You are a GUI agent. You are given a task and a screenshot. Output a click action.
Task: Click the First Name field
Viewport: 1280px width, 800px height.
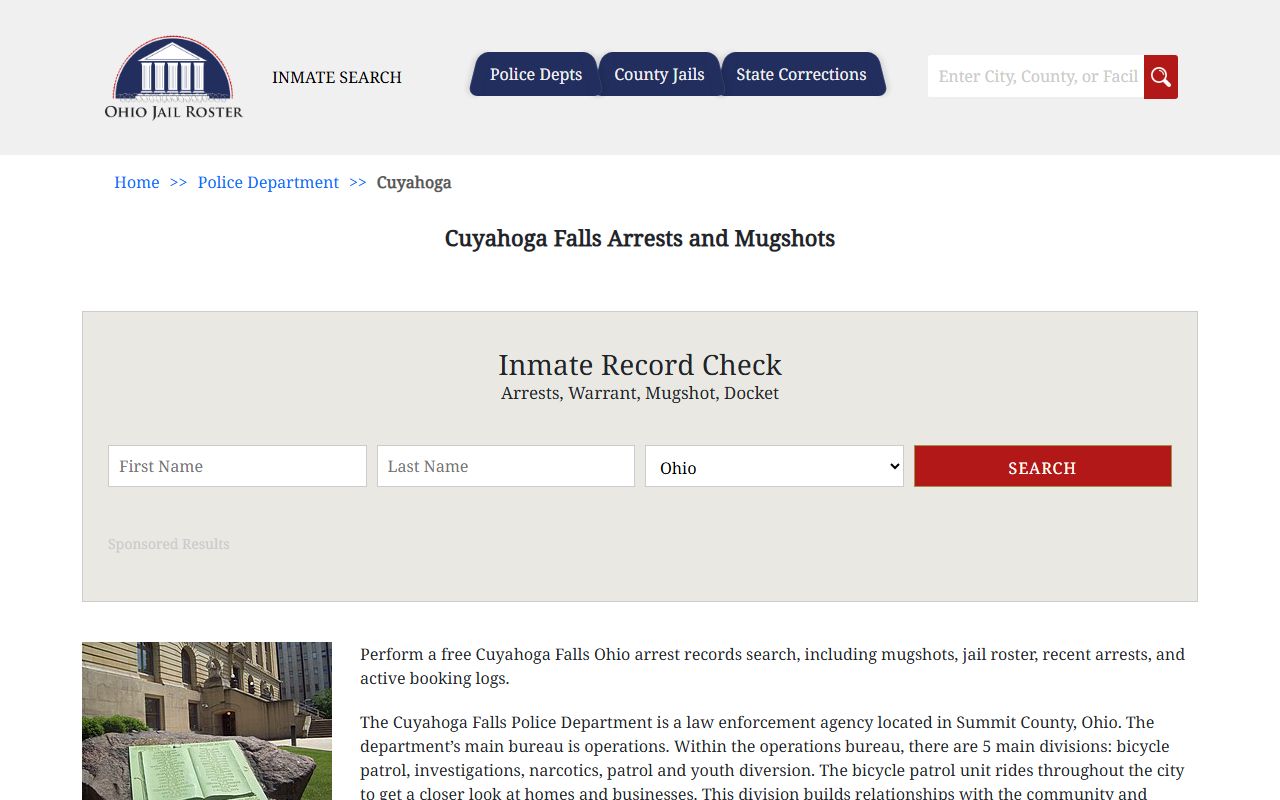(237, 466)
